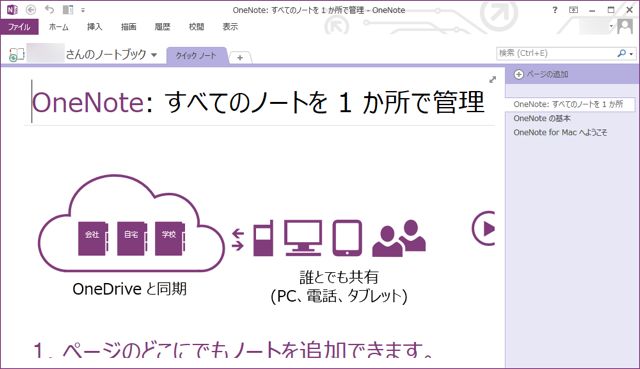Screen dimensions: 640x369
Task: Click the notebook sync icon beside notebook name
Action: (x=17, y=54)
